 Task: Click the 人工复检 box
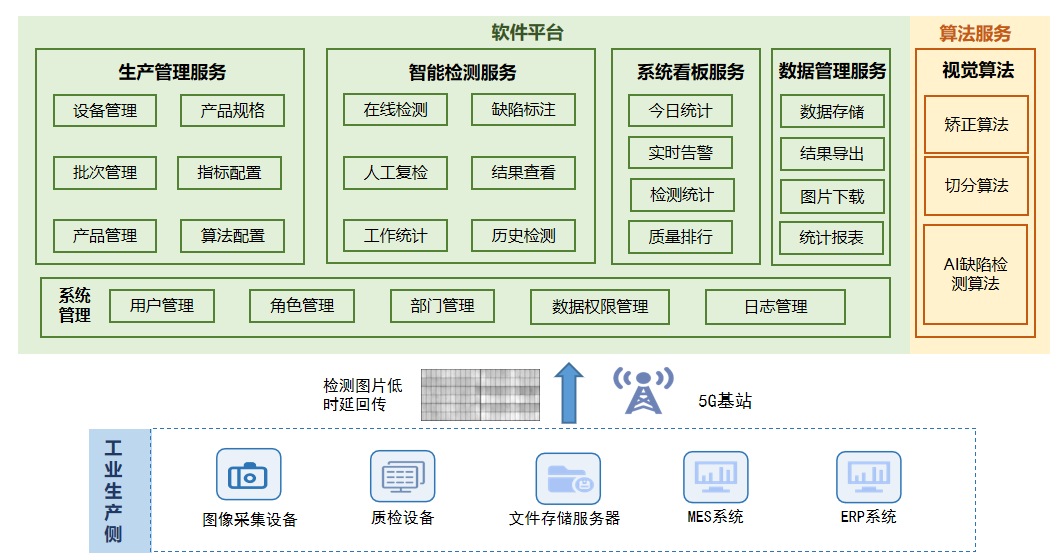395,173
